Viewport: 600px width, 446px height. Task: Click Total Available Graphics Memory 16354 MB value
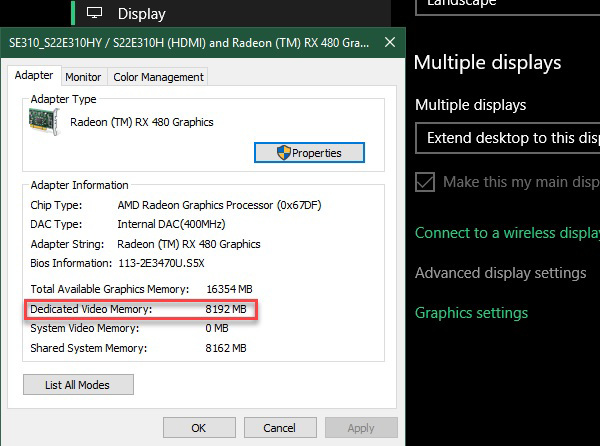pos(230,289)
